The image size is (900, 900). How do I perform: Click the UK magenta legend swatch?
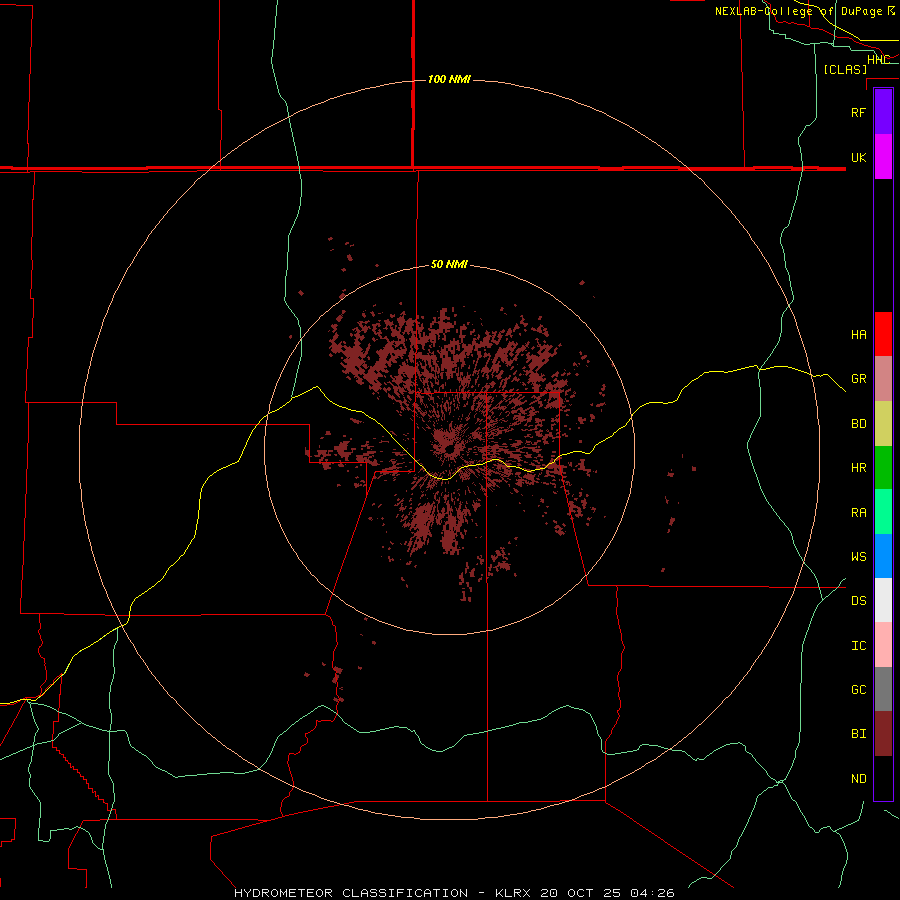[x=883, y=157]
